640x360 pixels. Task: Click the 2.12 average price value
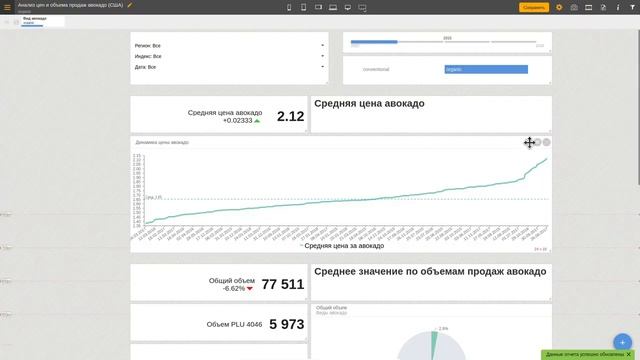290,116
